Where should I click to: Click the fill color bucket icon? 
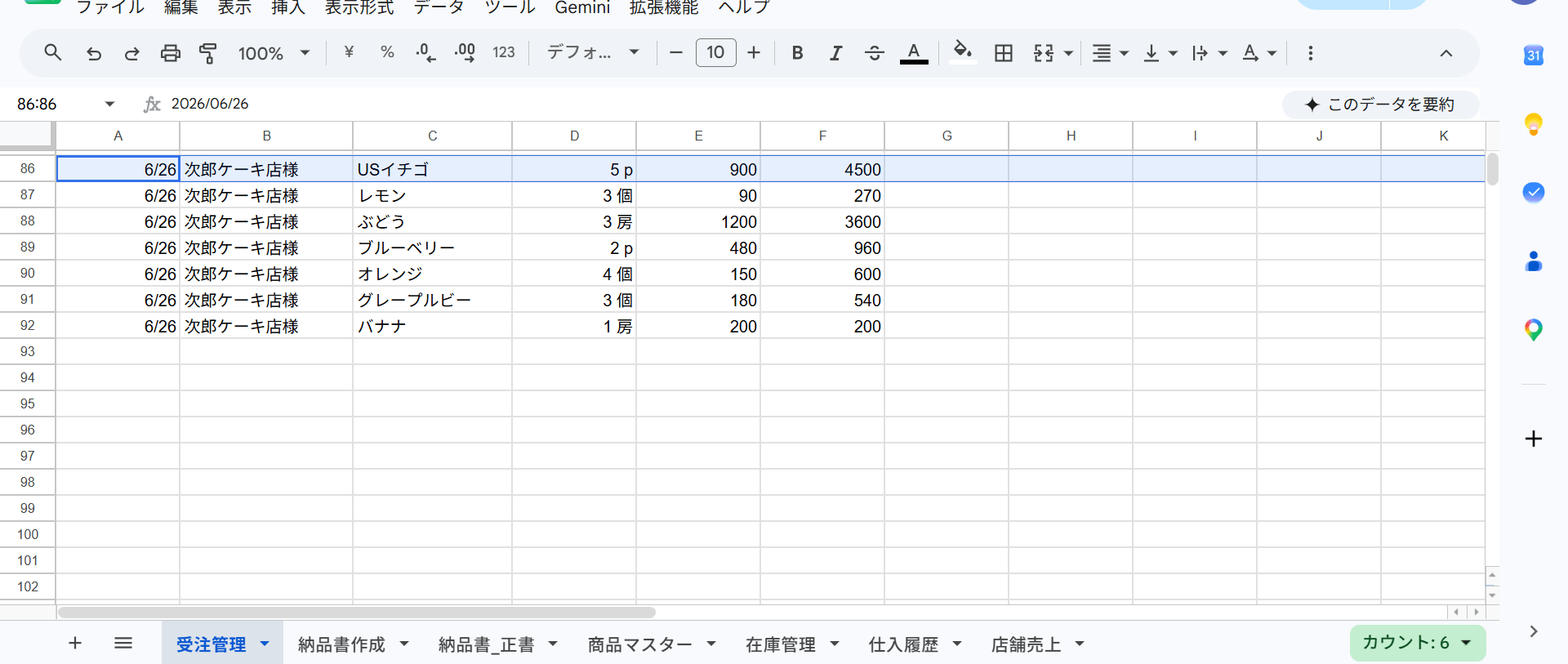(x=963, y=52)
